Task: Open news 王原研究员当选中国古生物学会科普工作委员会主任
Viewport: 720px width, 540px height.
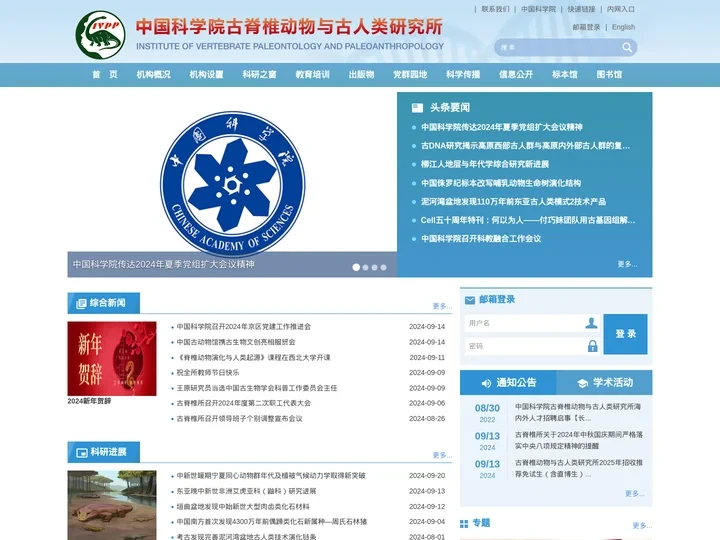Action: [257, 388]
